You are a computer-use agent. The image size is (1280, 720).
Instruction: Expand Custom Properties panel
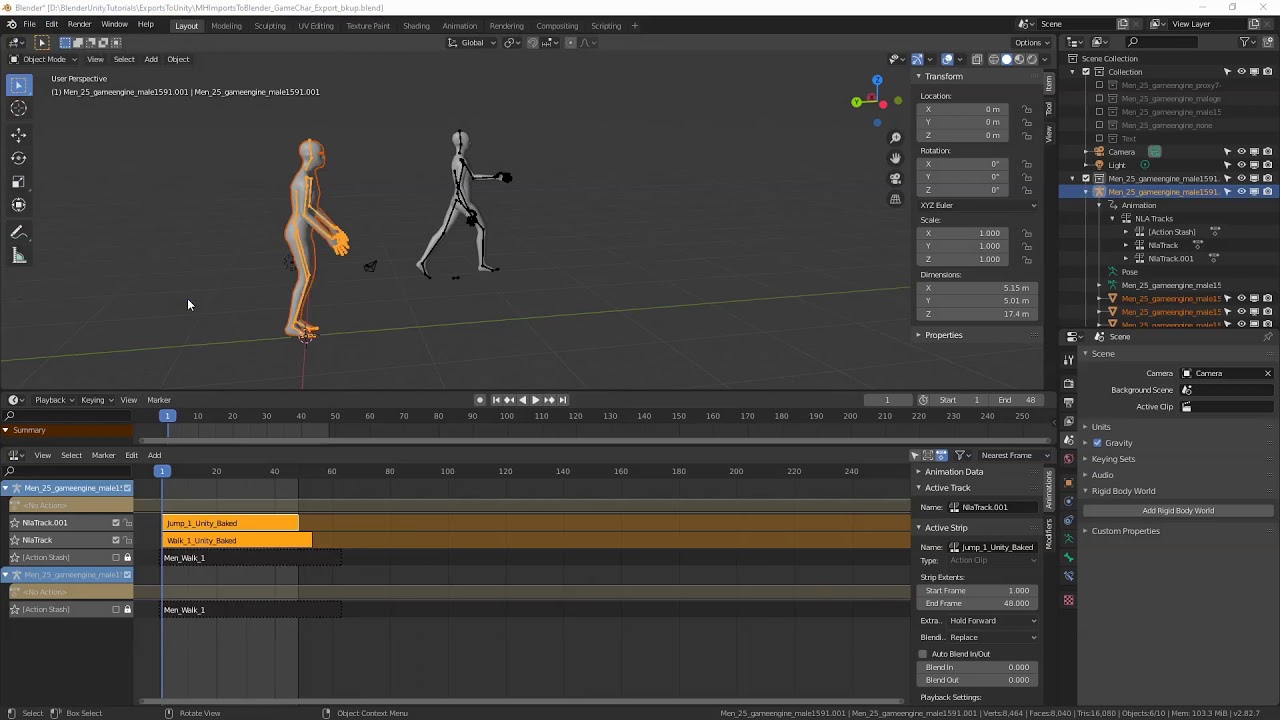1125,531
